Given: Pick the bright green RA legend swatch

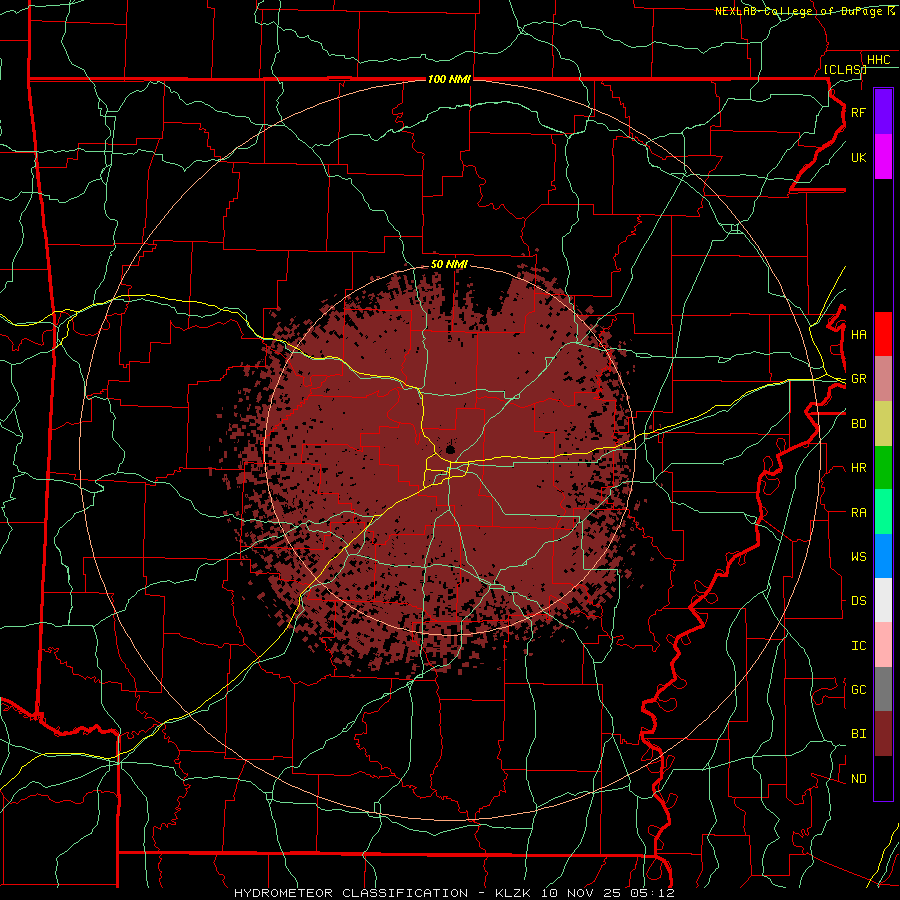Looking at the screenshot, I should 883,512.
